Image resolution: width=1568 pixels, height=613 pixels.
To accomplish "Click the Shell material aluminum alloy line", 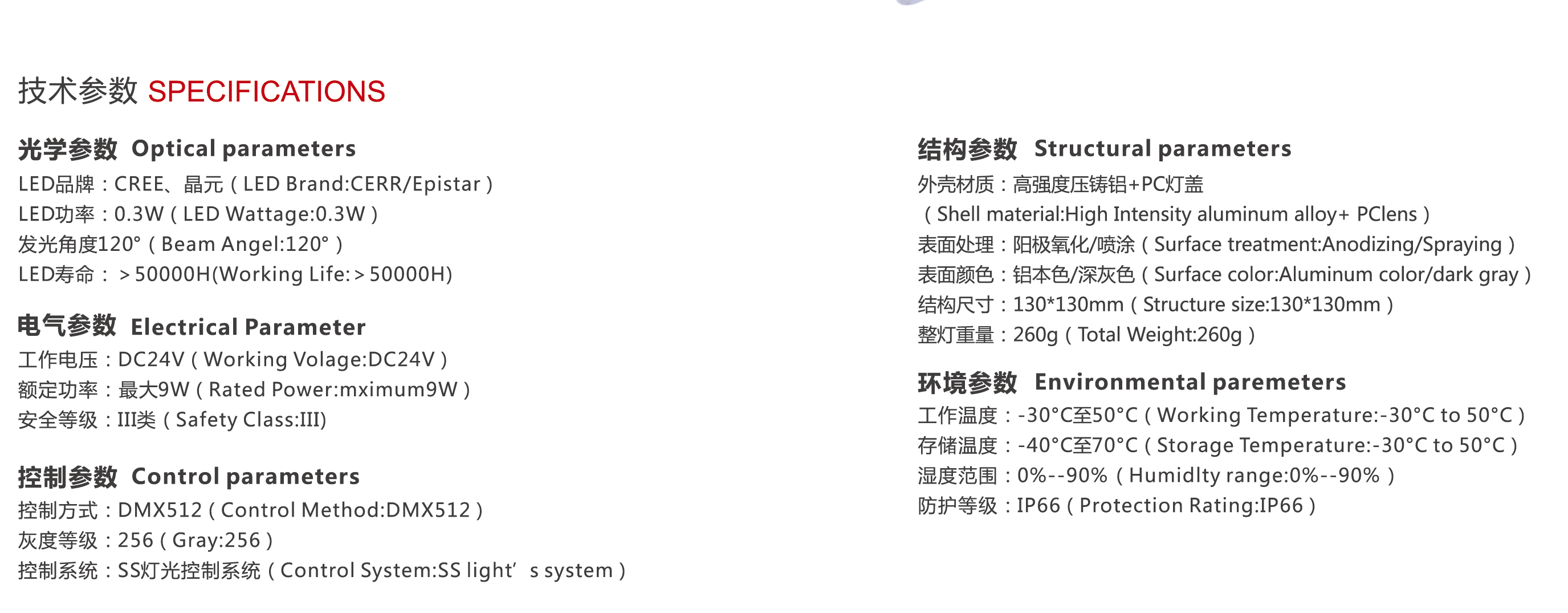I will [x=1174, y=214].
